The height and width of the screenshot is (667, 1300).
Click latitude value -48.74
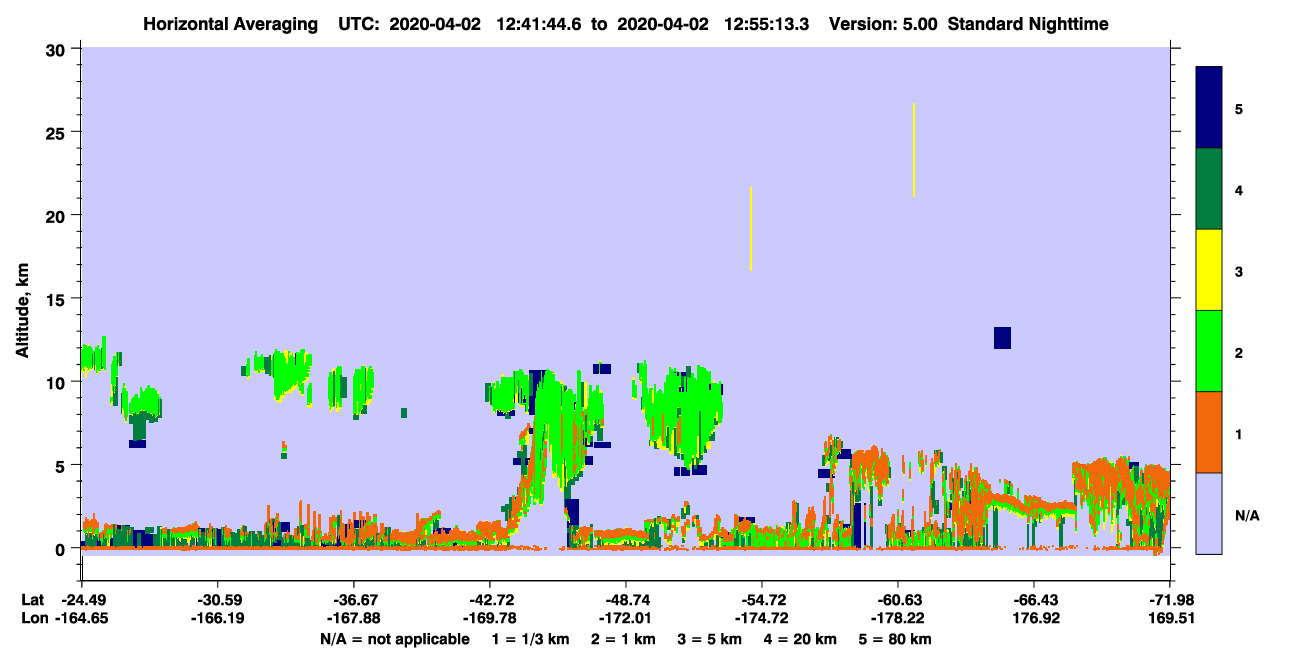pos(625,600)
